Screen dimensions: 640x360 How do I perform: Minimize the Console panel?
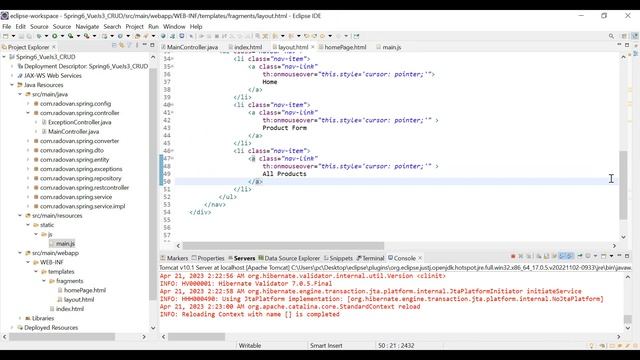[619, 256]
